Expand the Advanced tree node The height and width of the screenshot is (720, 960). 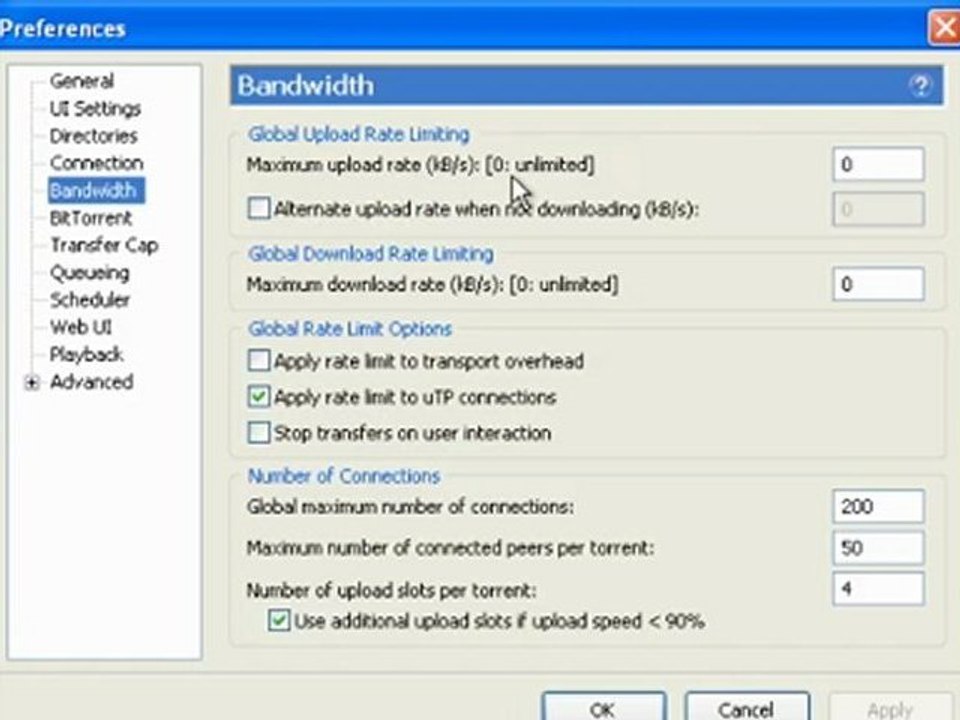point(31,383)
